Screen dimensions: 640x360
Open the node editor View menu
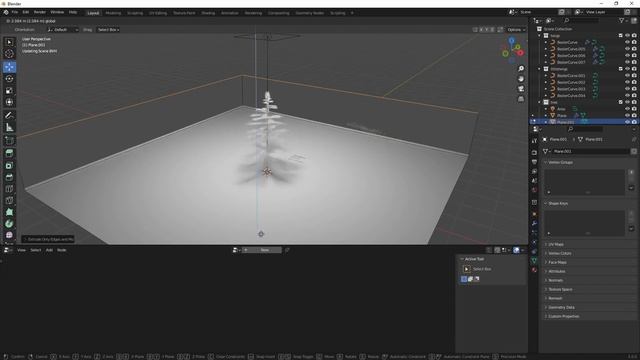coord(21,250)
